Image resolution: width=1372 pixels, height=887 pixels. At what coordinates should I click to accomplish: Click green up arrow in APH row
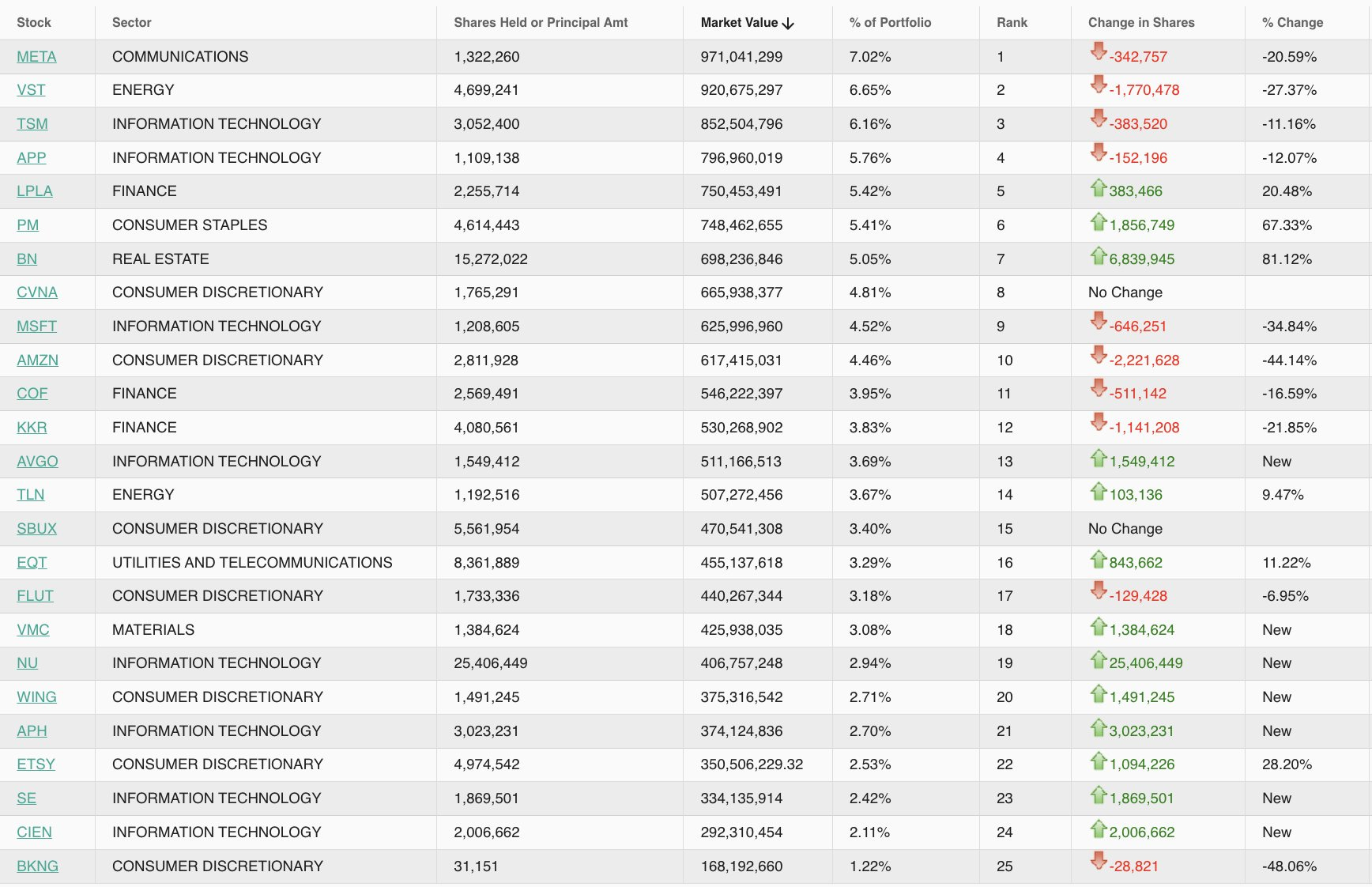point(1099,727)
